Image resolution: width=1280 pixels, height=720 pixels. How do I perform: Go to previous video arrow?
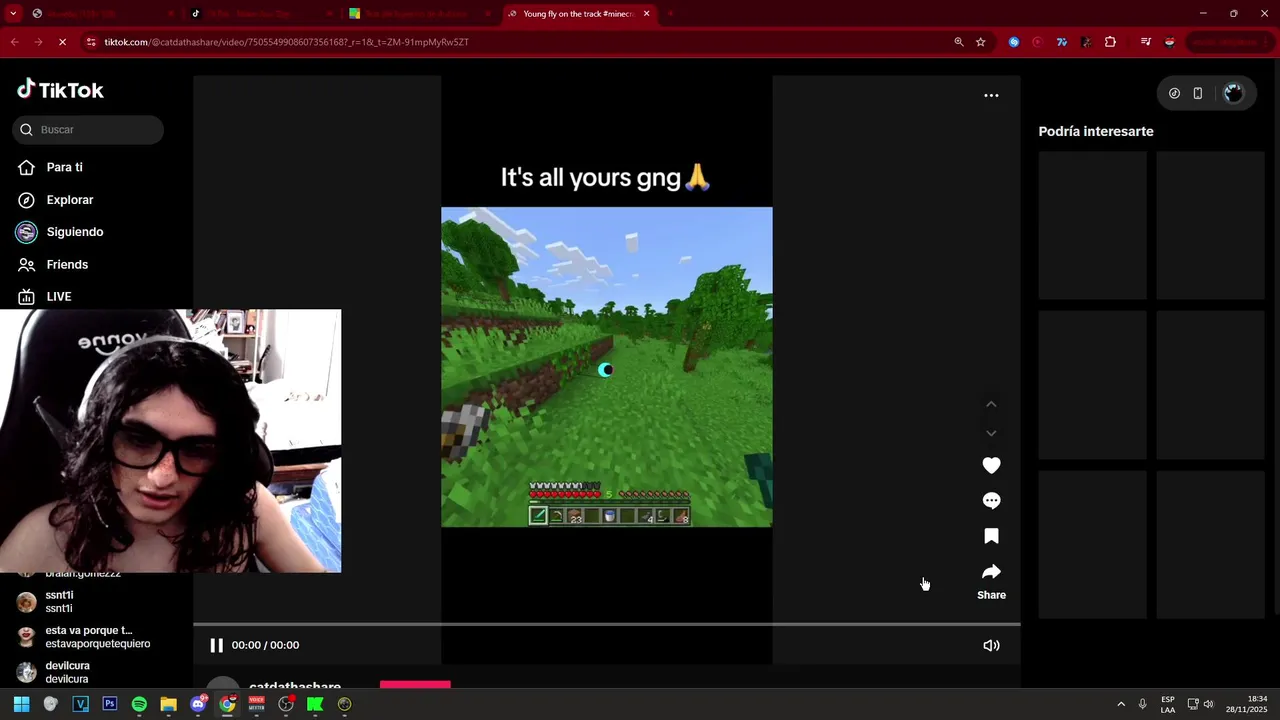(x=991, y=404)
